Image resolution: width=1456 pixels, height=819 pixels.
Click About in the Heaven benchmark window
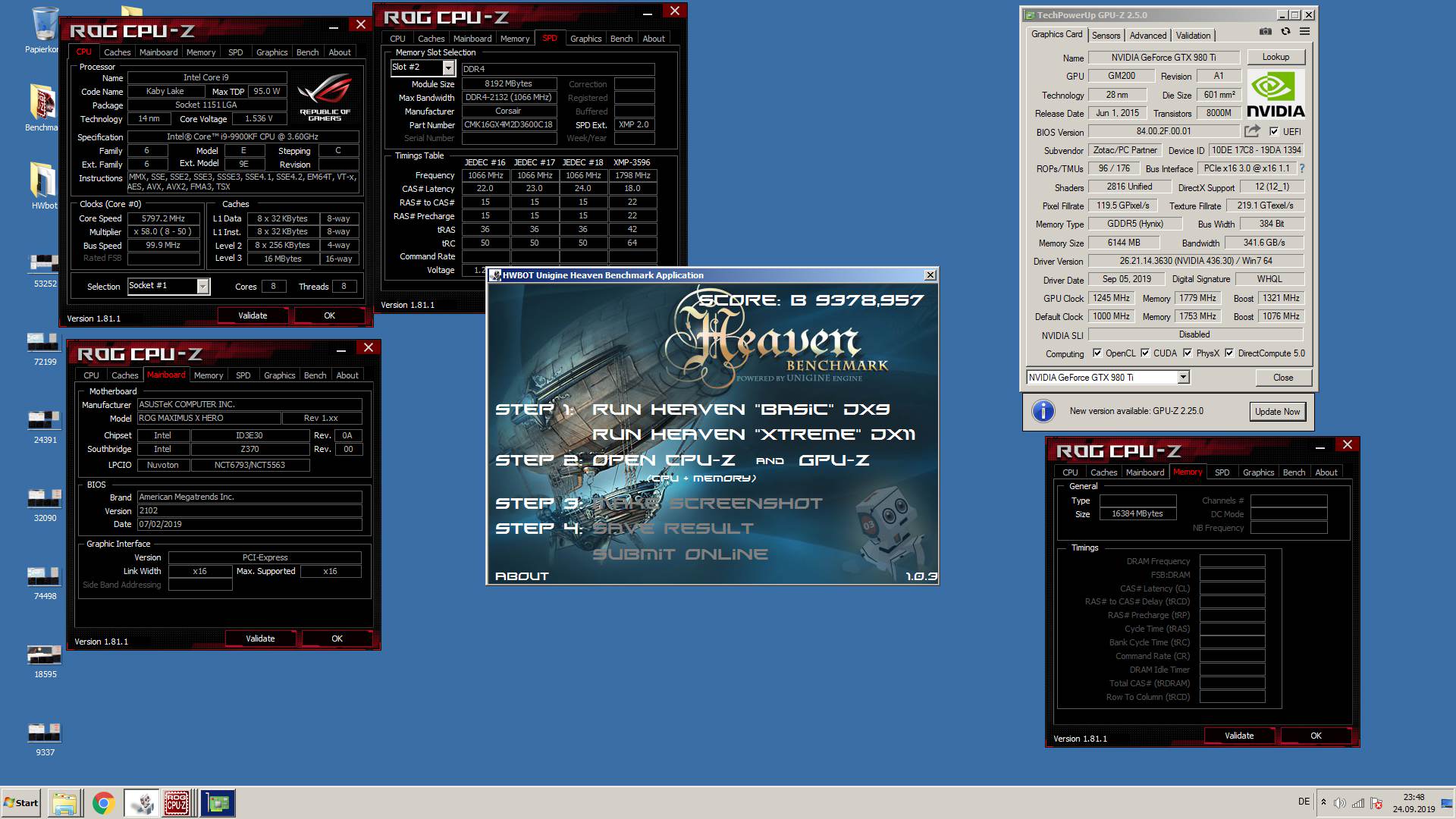(522, 576)
